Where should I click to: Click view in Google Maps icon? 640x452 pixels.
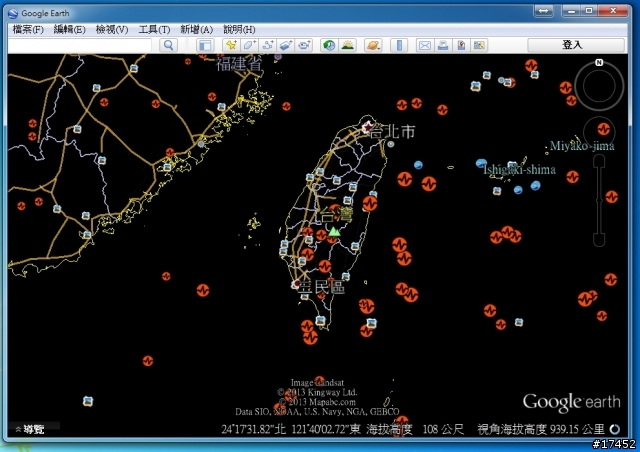click(479, 45)
